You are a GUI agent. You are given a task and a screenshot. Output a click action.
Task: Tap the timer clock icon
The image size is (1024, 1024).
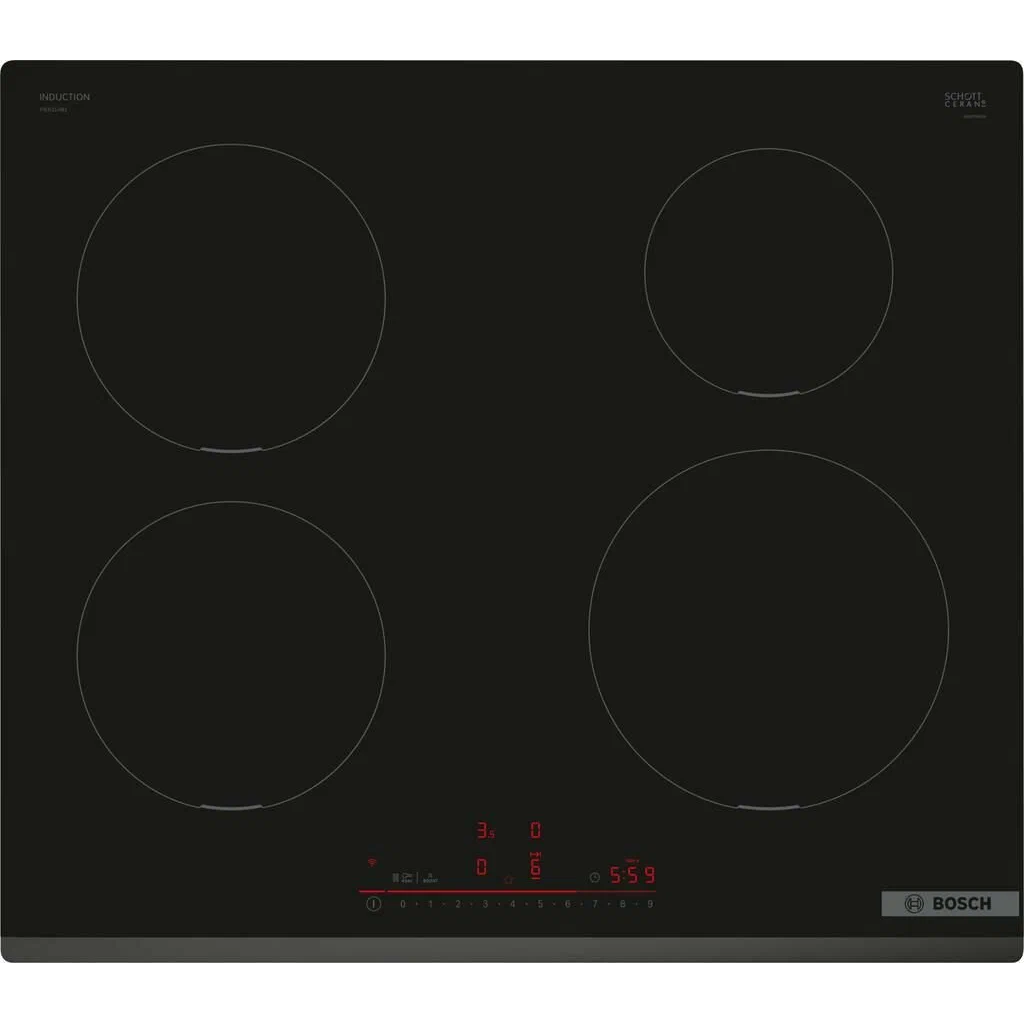595,877
